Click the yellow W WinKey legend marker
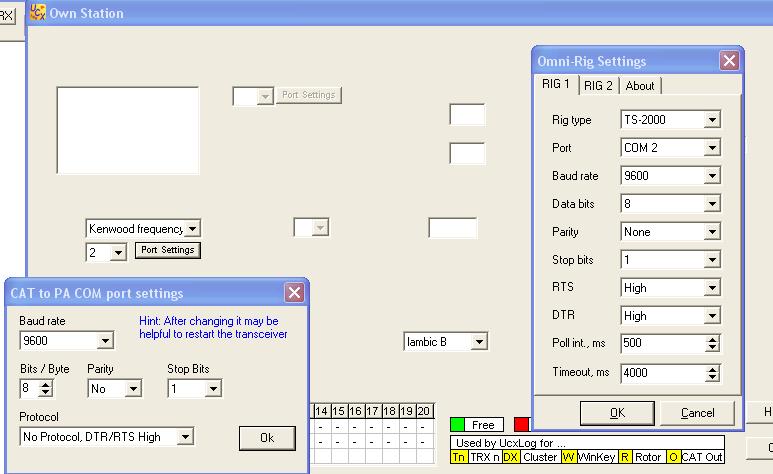 tap(568, 457)
